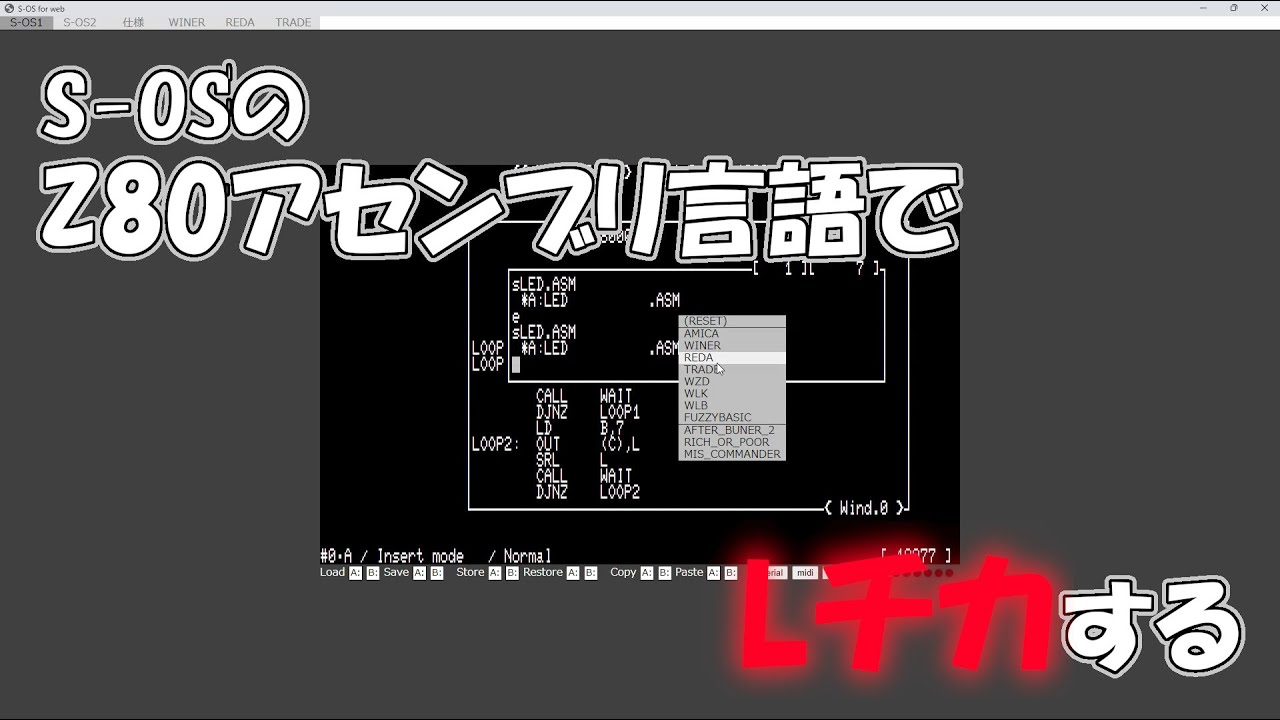
Task: Click Restore drive B: button
Action: pyautogui.click(x=591, y=573)
